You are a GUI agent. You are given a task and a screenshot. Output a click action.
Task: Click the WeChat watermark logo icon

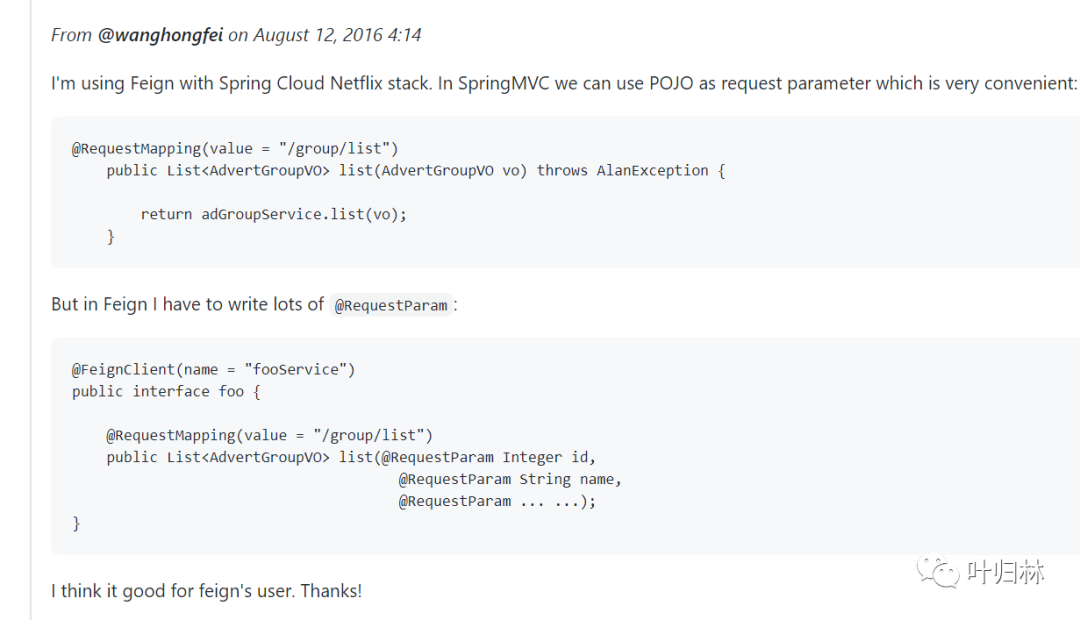click(937, 571)
